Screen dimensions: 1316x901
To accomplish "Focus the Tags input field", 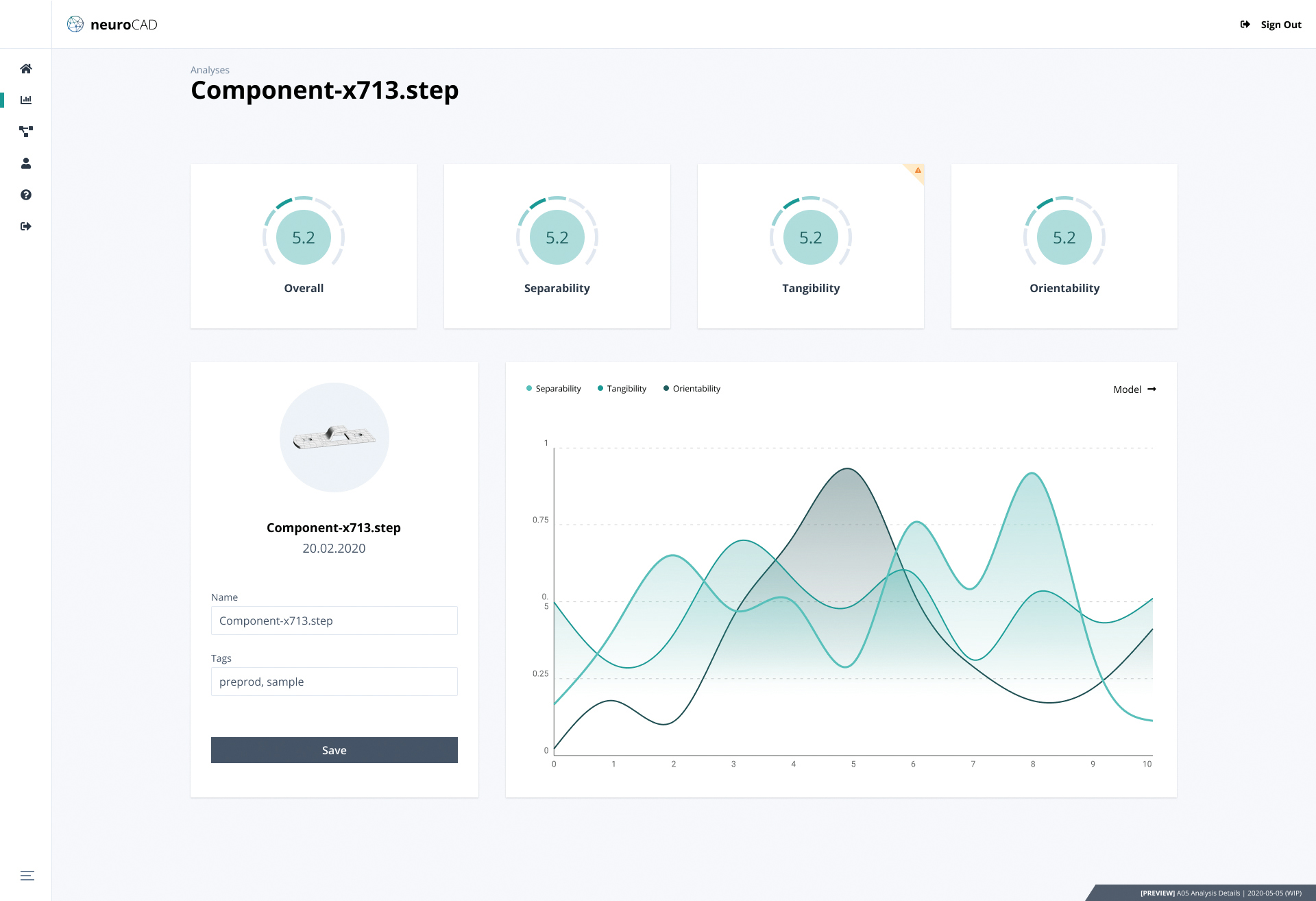I will 334,682.
